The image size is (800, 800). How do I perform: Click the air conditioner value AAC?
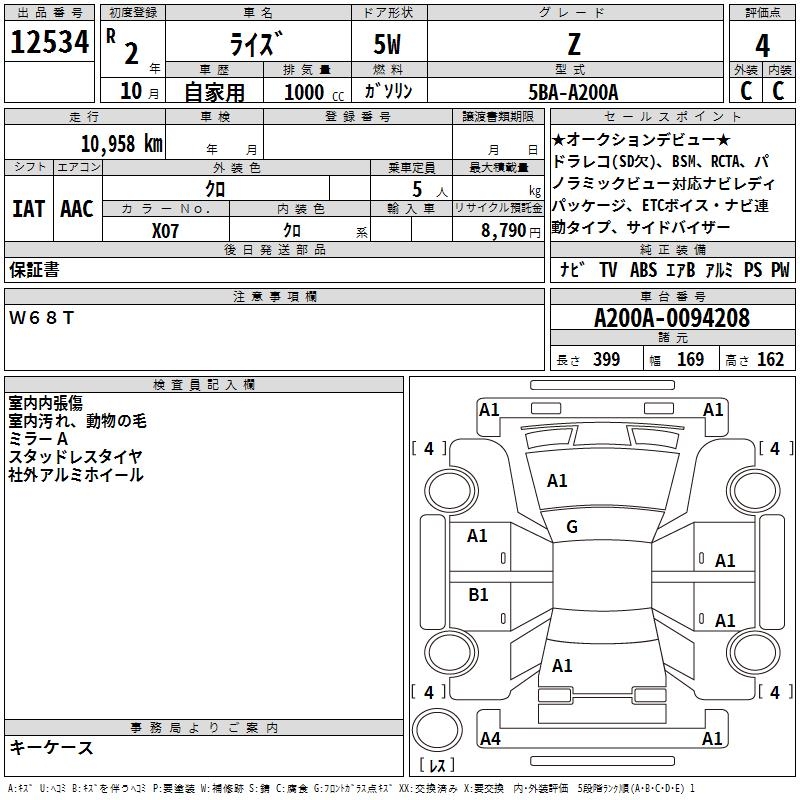[77, 209]
